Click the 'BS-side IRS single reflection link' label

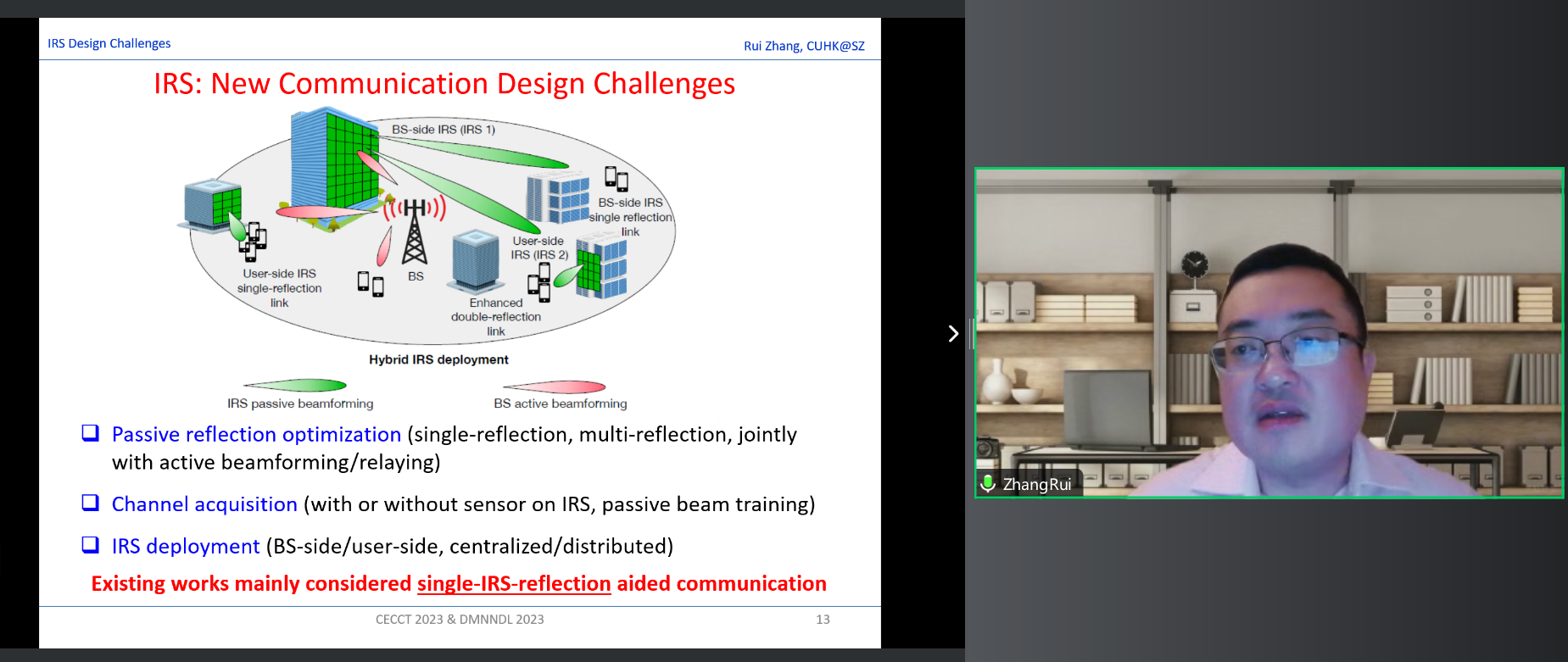point(631,217)
